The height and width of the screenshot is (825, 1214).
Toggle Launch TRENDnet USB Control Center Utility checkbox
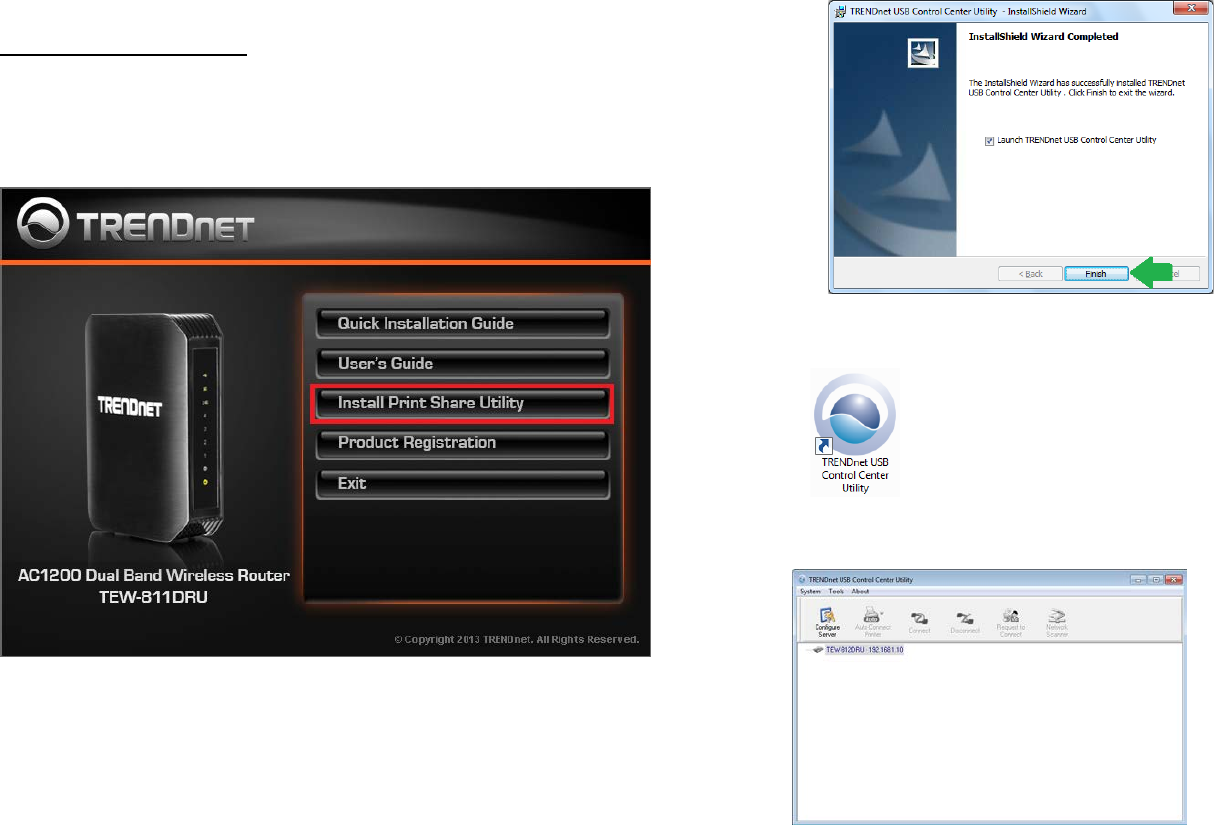click(989, 140)
